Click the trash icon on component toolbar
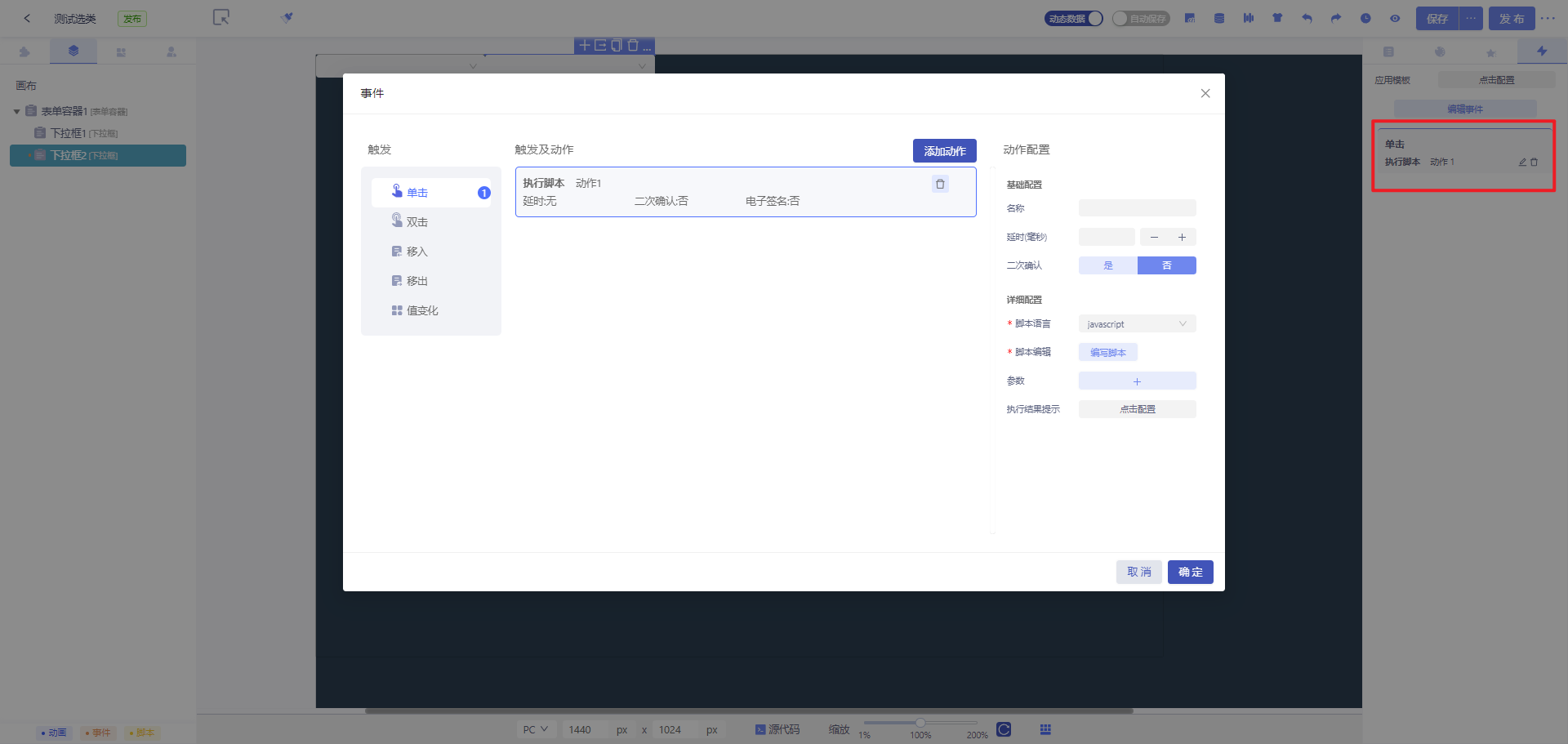This screenshot has height=744, width=1568. tap(632, 46)
